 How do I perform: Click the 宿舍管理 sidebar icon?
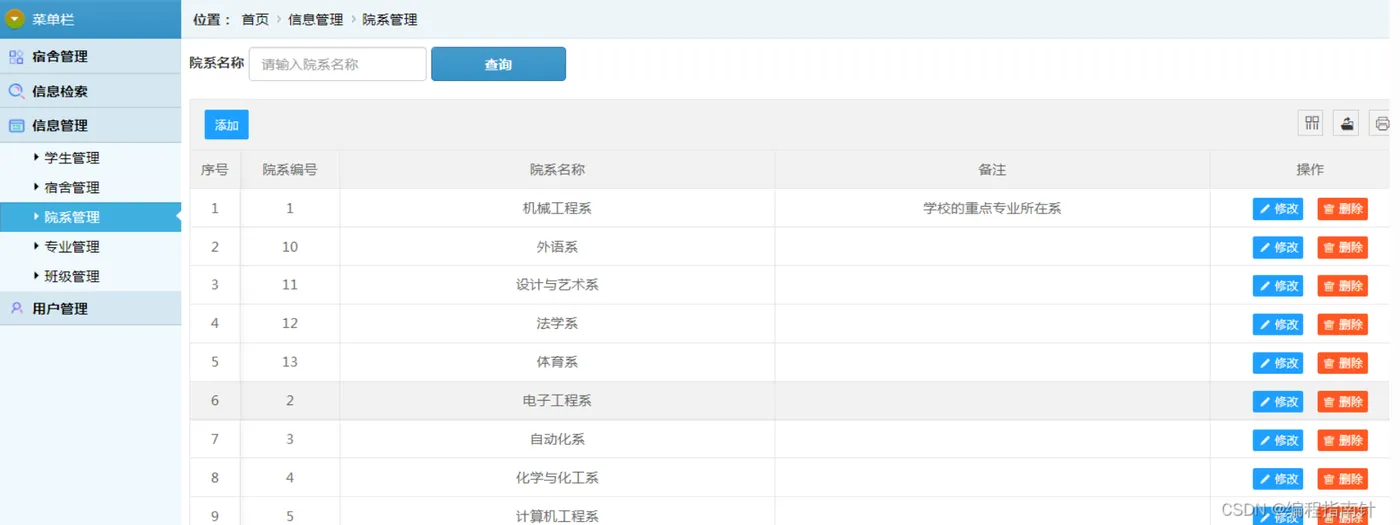tap(16, 57)
